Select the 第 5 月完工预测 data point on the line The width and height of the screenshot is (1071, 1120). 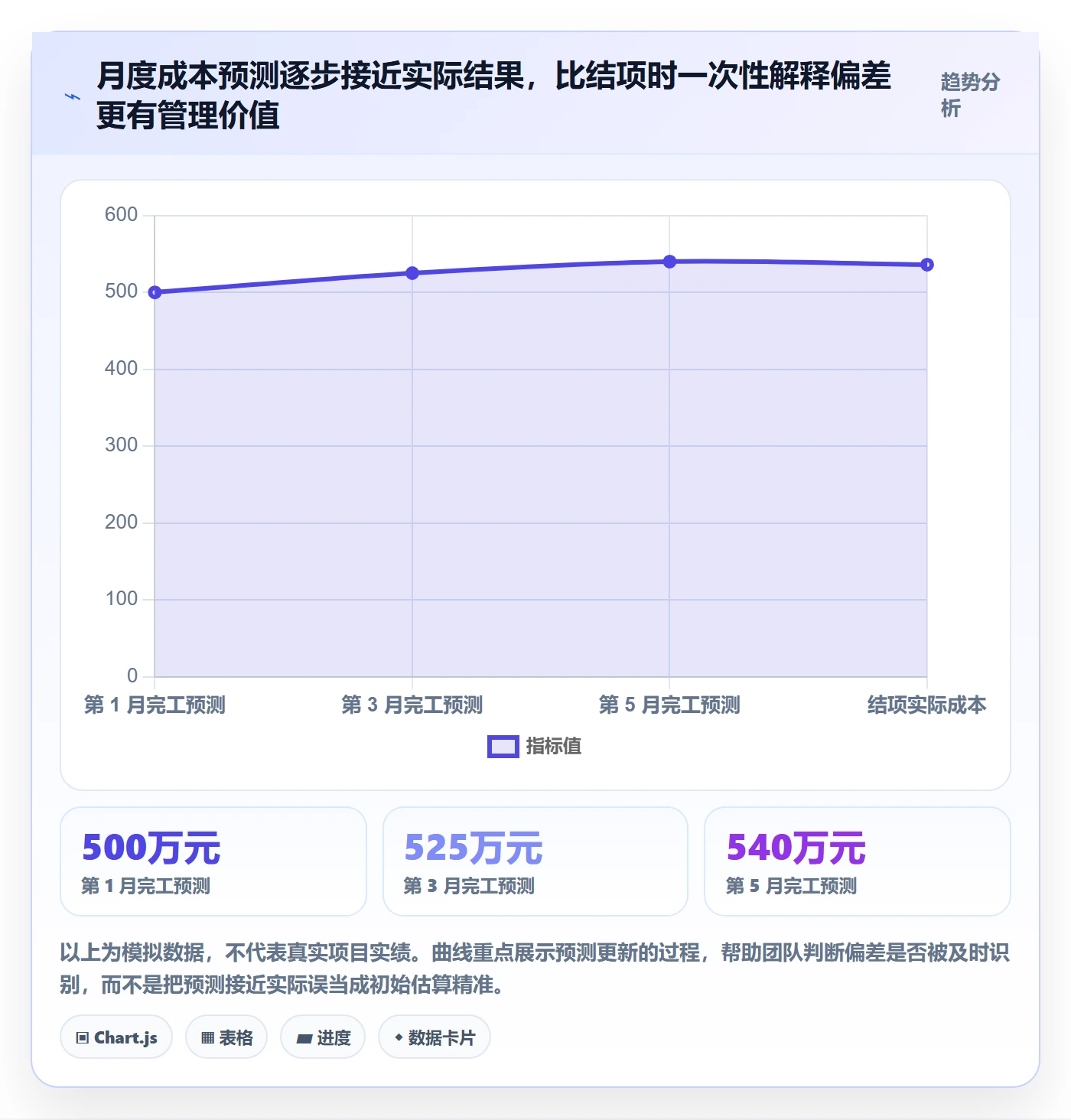pyautogui.click(x=669, y=262)
